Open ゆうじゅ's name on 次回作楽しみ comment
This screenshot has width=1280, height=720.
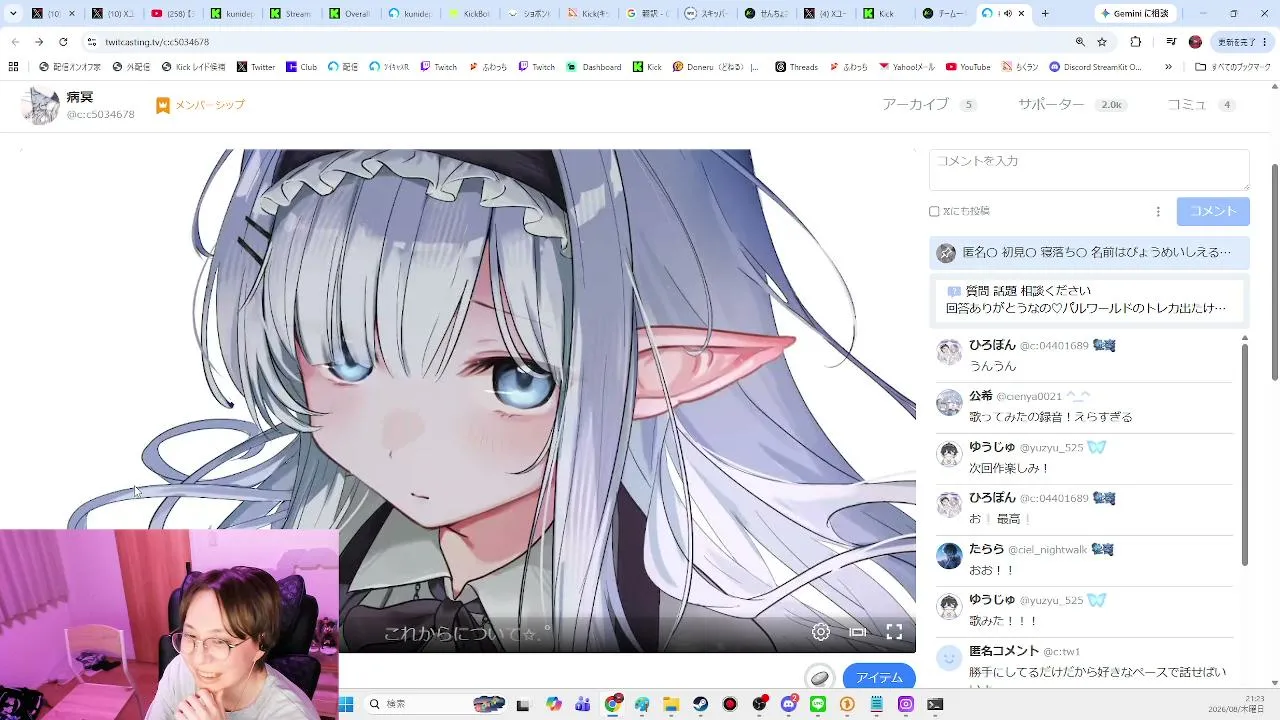pos(992,447)
